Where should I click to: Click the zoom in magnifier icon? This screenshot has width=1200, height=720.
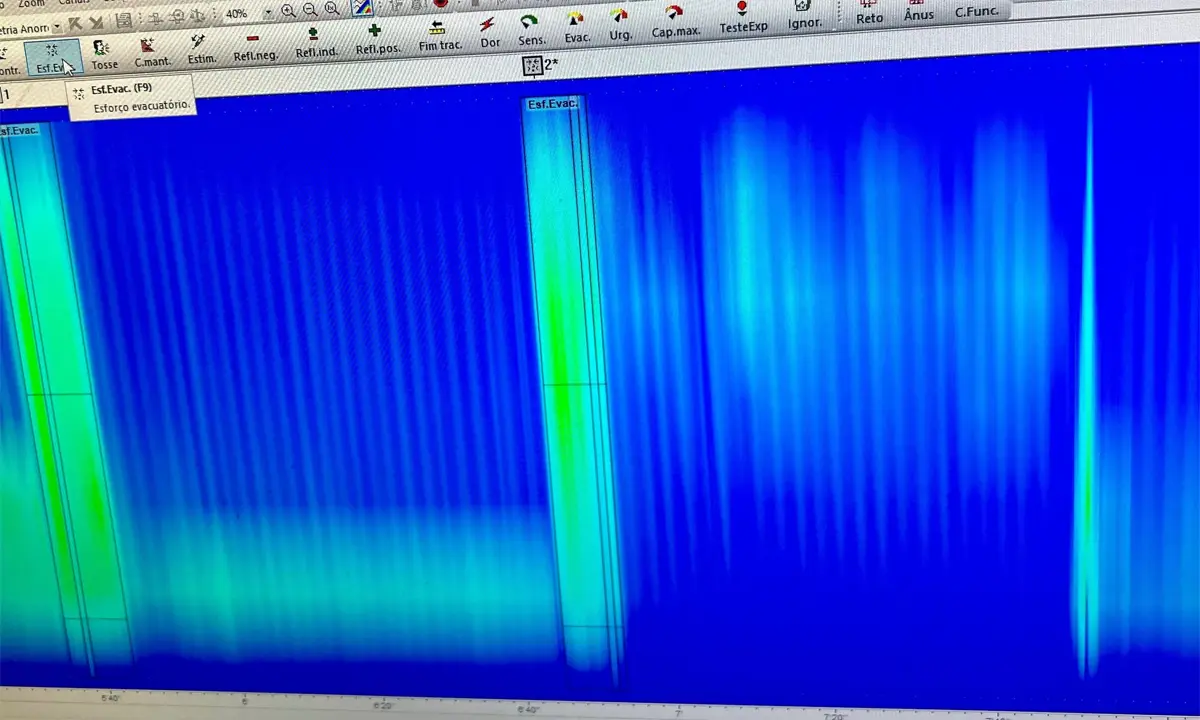[x=289, y=12]
